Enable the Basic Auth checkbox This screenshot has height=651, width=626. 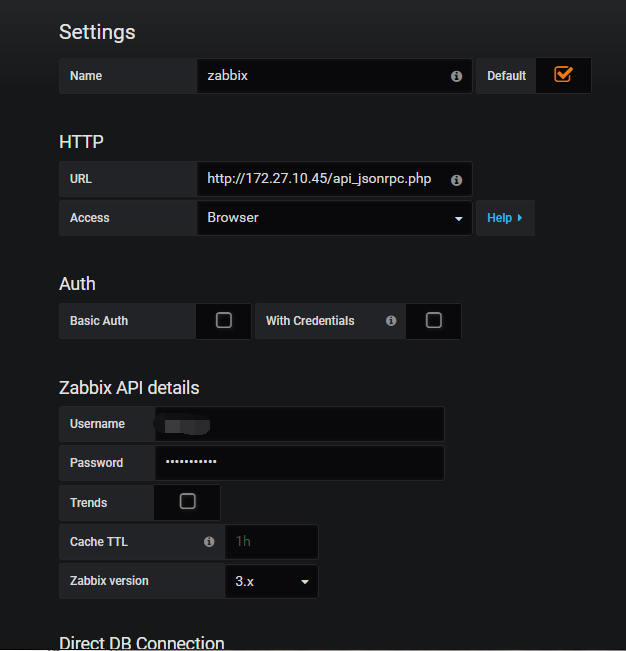[x=224, y=321]
